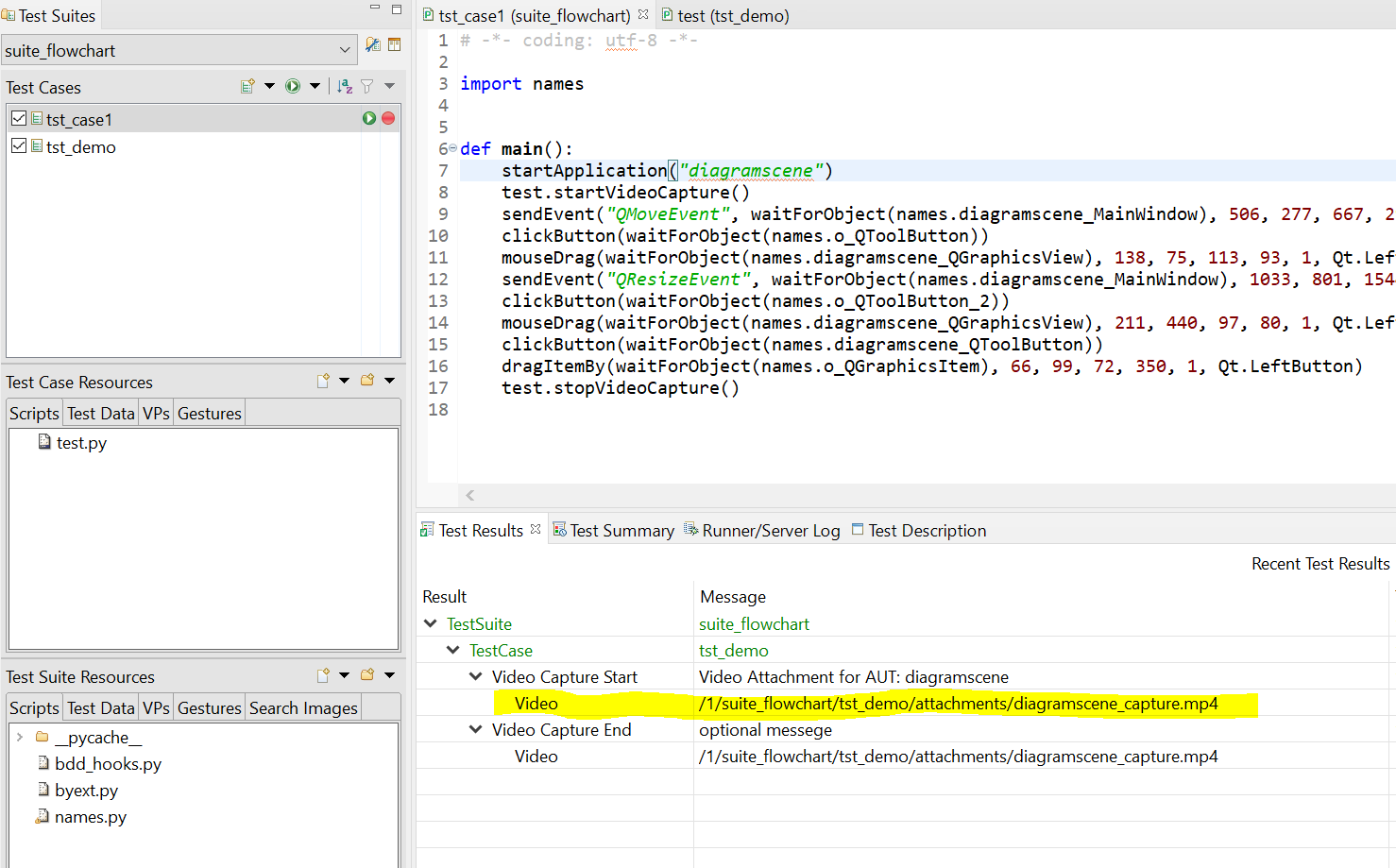Run the suite_flowchart test suite
The height and width of the screenshot is (868, 1396).
[x=293, y=85]
